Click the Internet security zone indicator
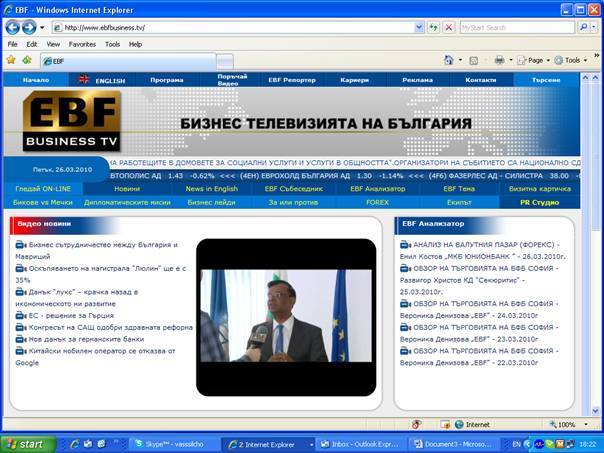The image size is (604, 453). pyautogui.click(x=472, y=424)
